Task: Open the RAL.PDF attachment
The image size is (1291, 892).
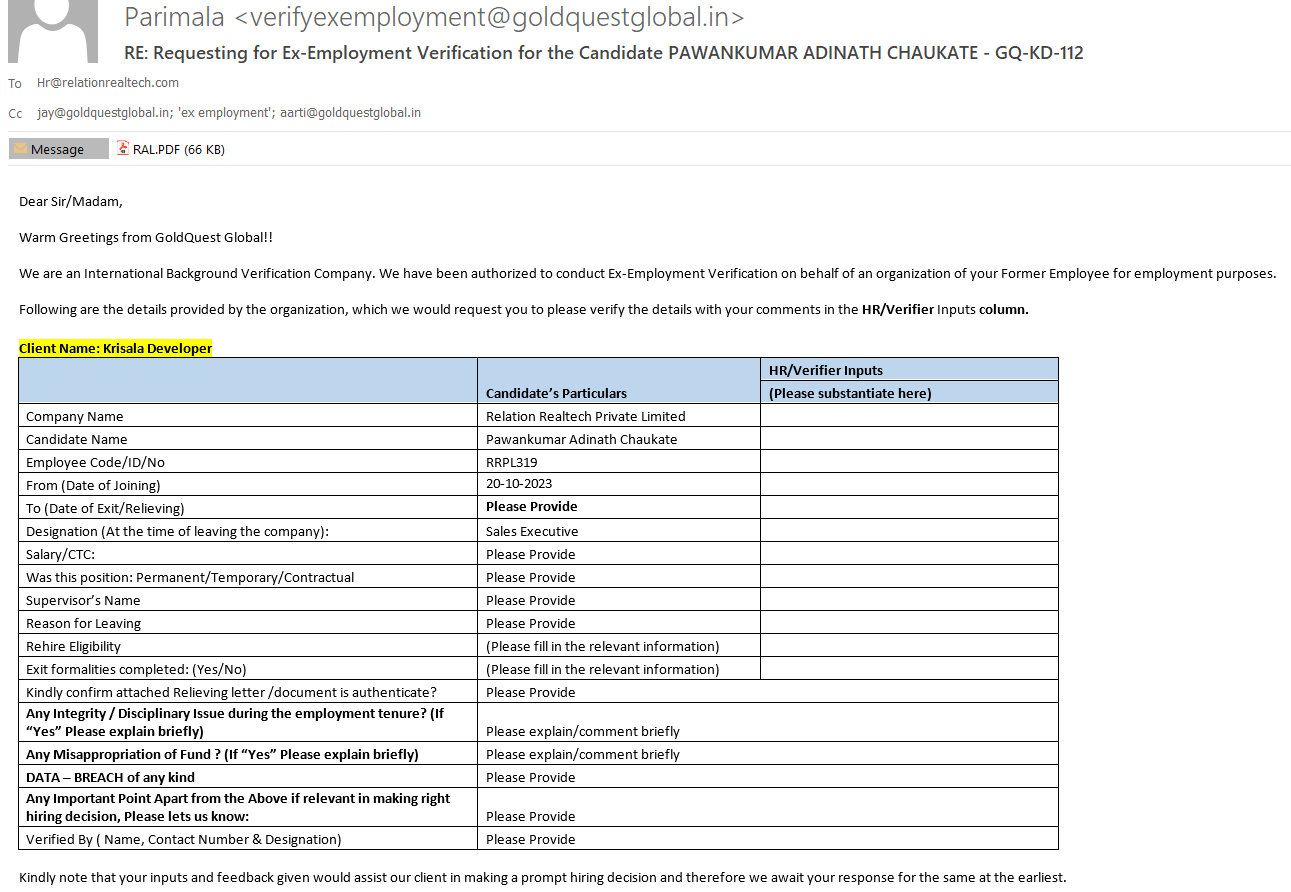Action: tap(171, 149)
